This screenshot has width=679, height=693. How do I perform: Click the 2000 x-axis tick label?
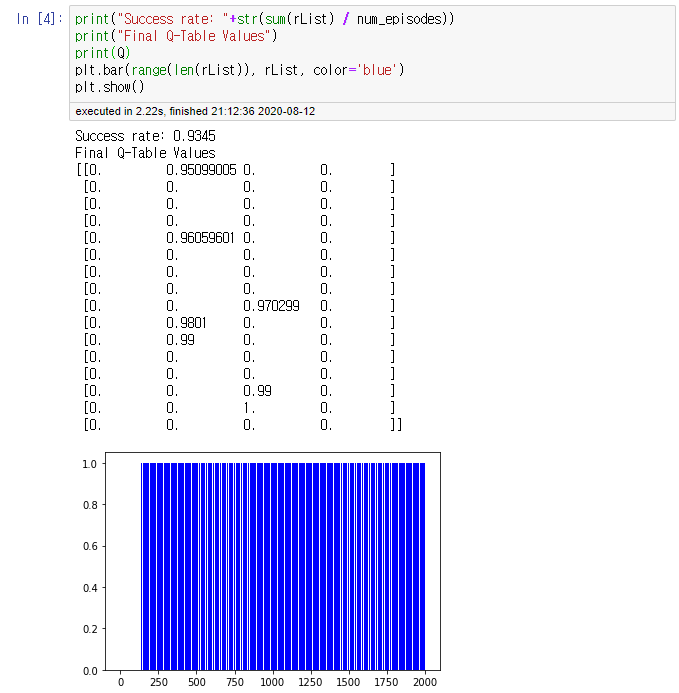tap(425, 682)
